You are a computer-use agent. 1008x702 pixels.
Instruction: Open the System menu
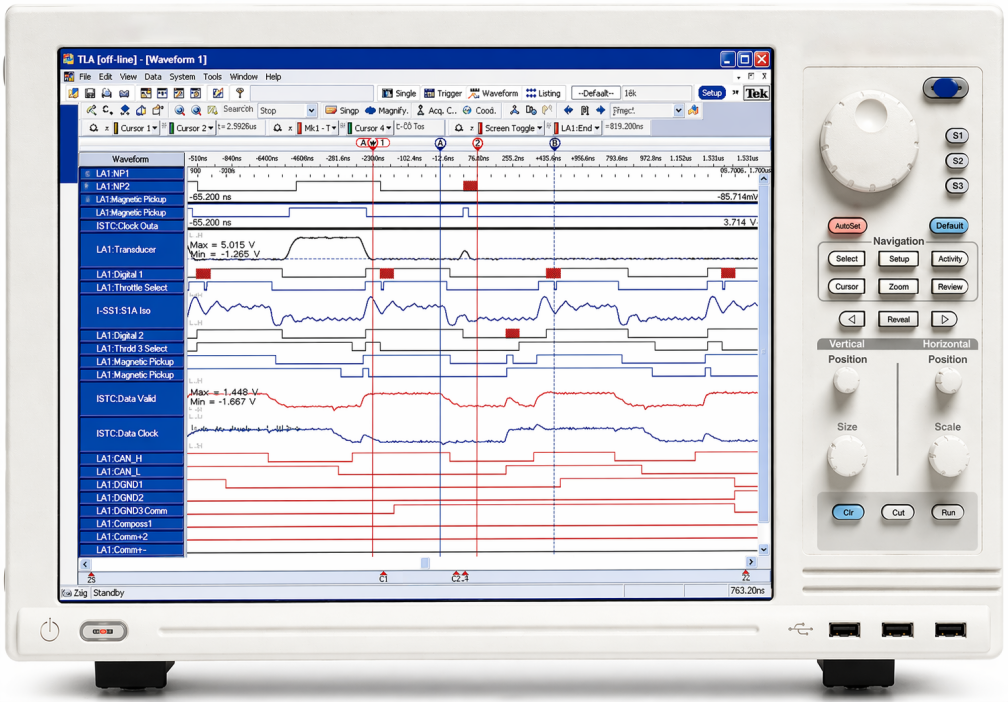pos(183,76)
